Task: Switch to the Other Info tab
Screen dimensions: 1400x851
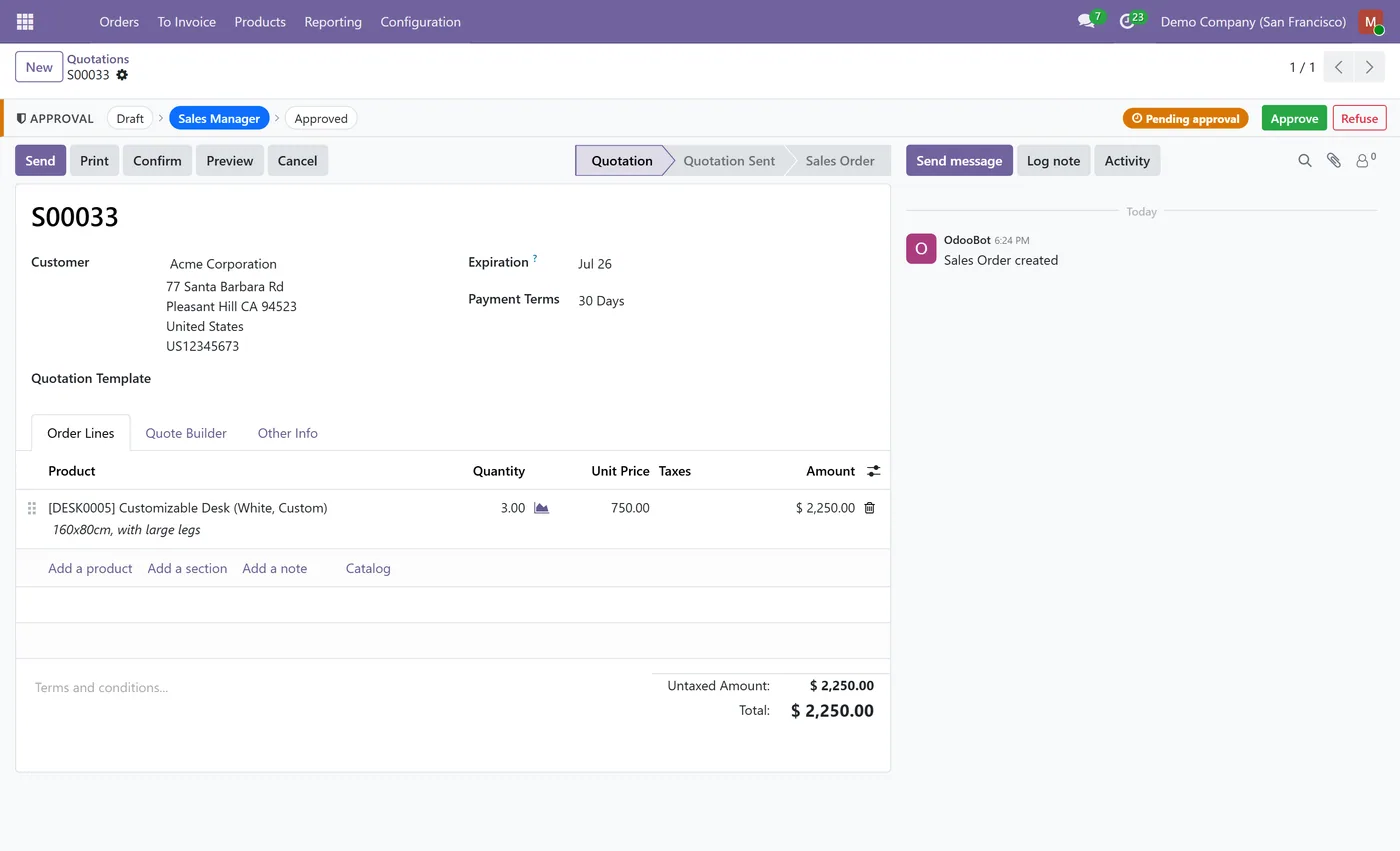Action: (x=288, y=433)
